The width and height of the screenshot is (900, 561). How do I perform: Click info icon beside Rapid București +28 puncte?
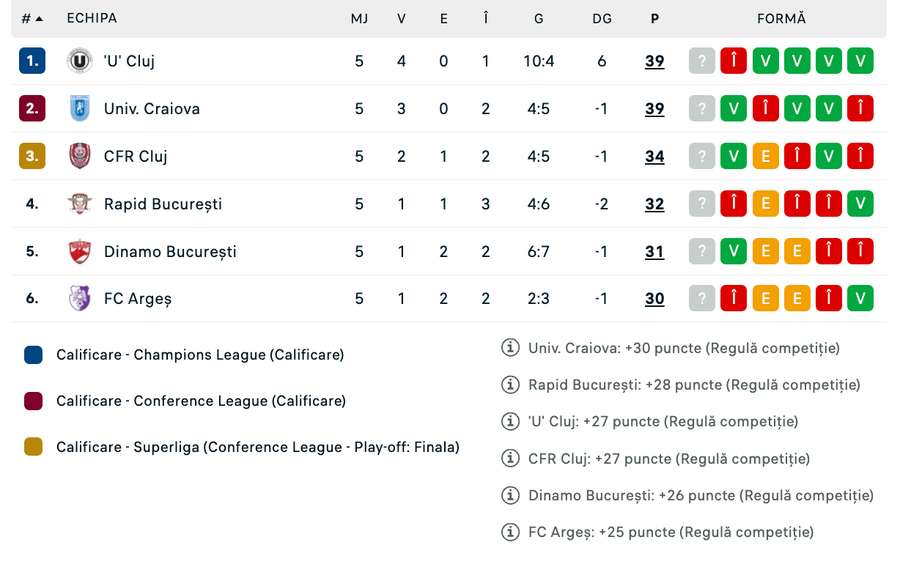(x=510, y=385)
